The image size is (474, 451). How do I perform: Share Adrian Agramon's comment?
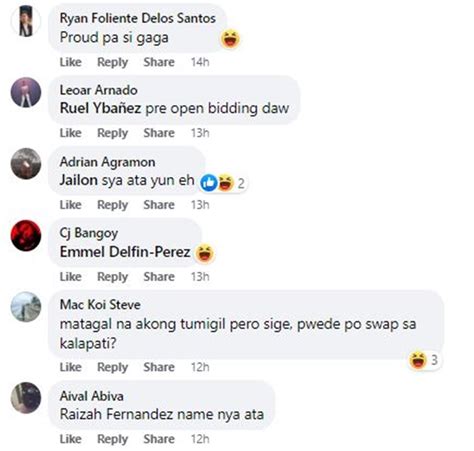(x=159, y=205)
